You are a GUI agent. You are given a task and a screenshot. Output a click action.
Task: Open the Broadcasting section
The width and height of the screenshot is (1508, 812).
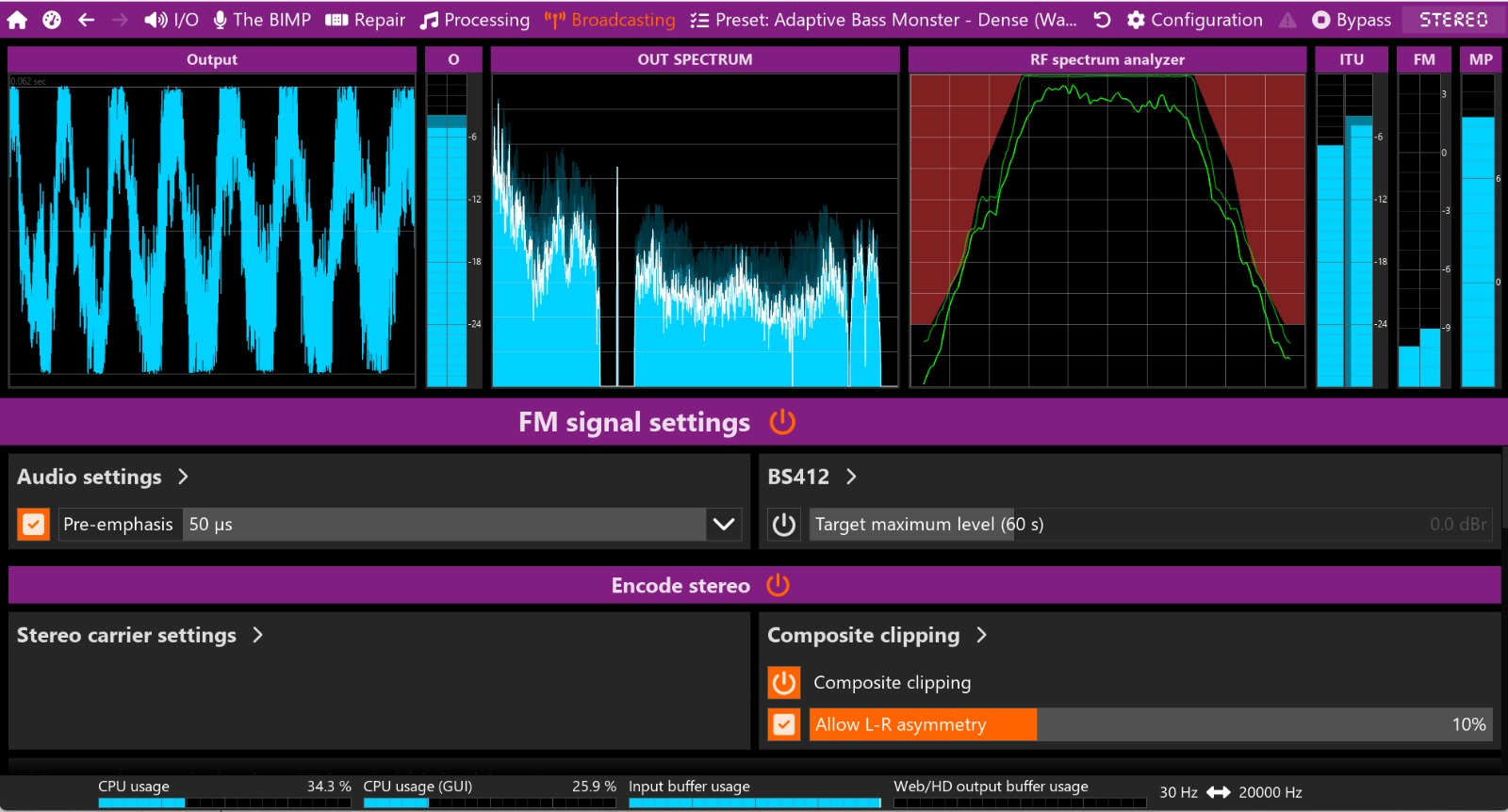point(610,20)
